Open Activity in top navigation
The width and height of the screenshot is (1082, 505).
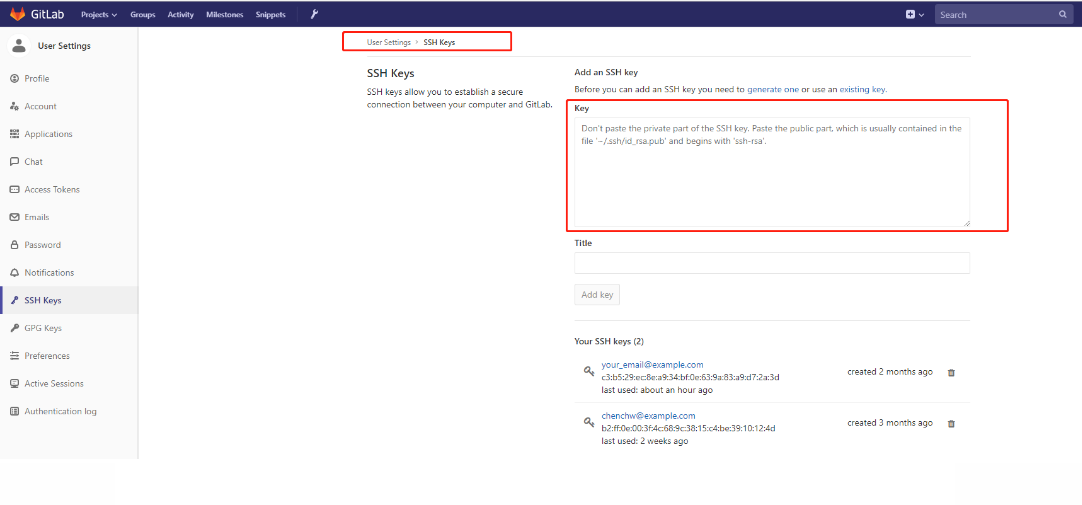point(181,14)
